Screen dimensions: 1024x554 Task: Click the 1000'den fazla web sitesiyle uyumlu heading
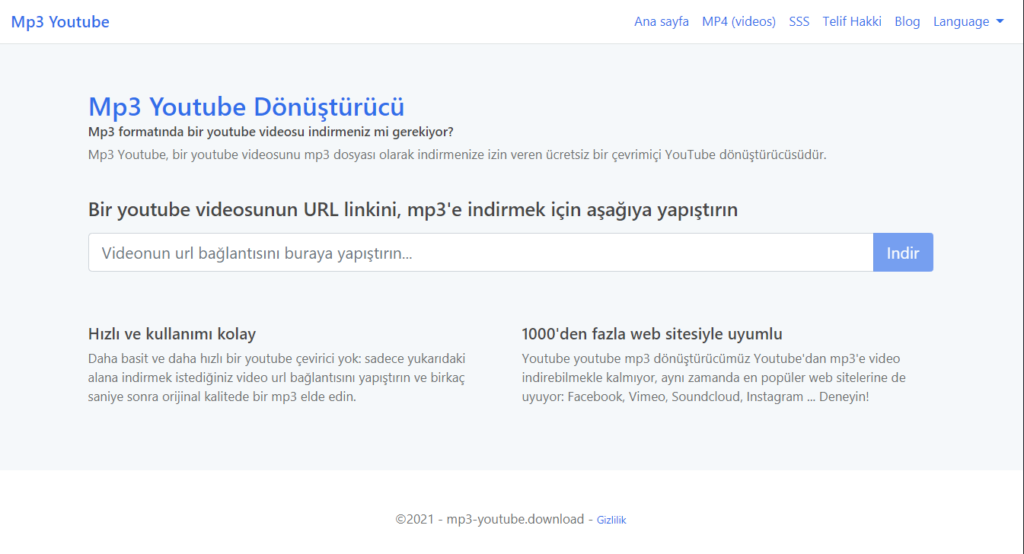(651, 334)
